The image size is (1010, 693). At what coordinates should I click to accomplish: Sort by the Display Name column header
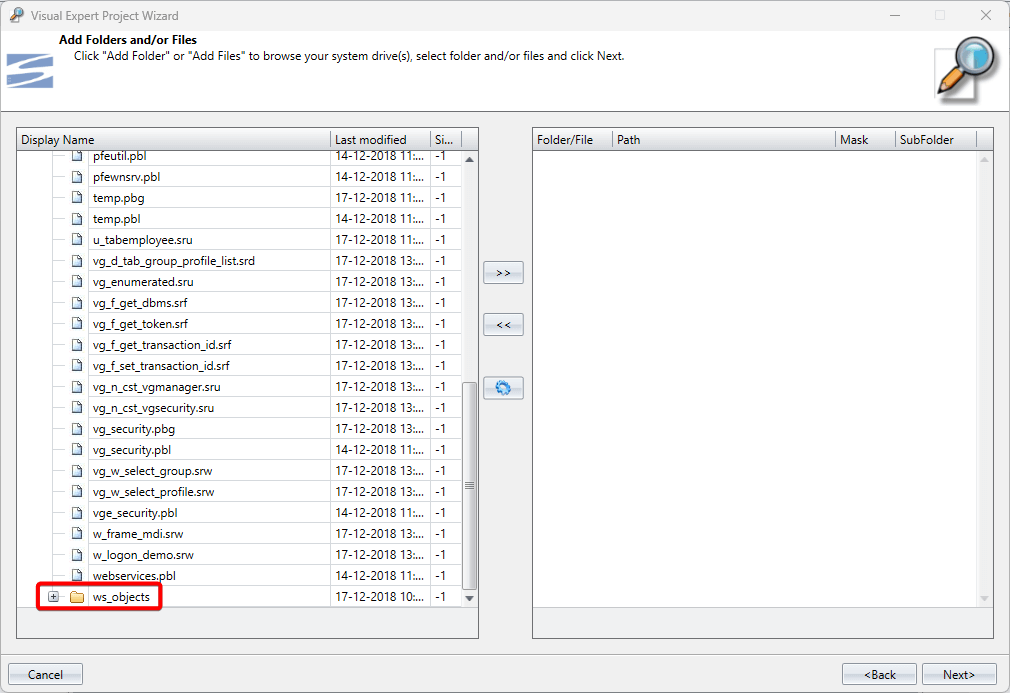click(173, 140)
